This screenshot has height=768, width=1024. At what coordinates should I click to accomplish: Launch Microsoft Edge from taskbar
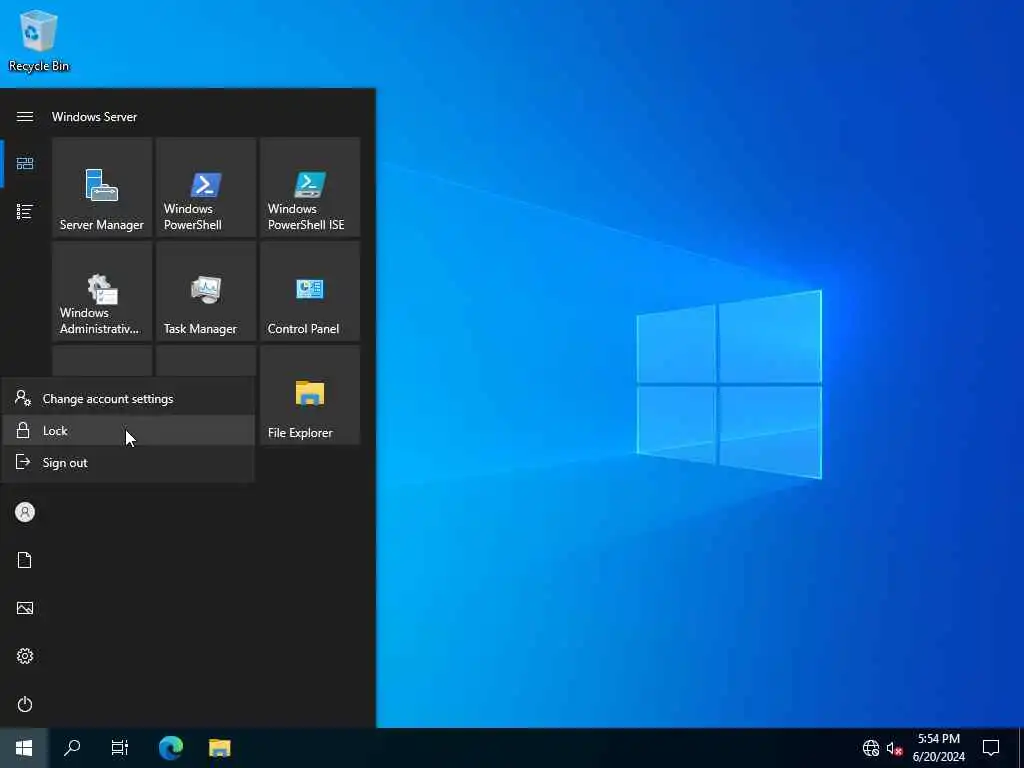171,748
